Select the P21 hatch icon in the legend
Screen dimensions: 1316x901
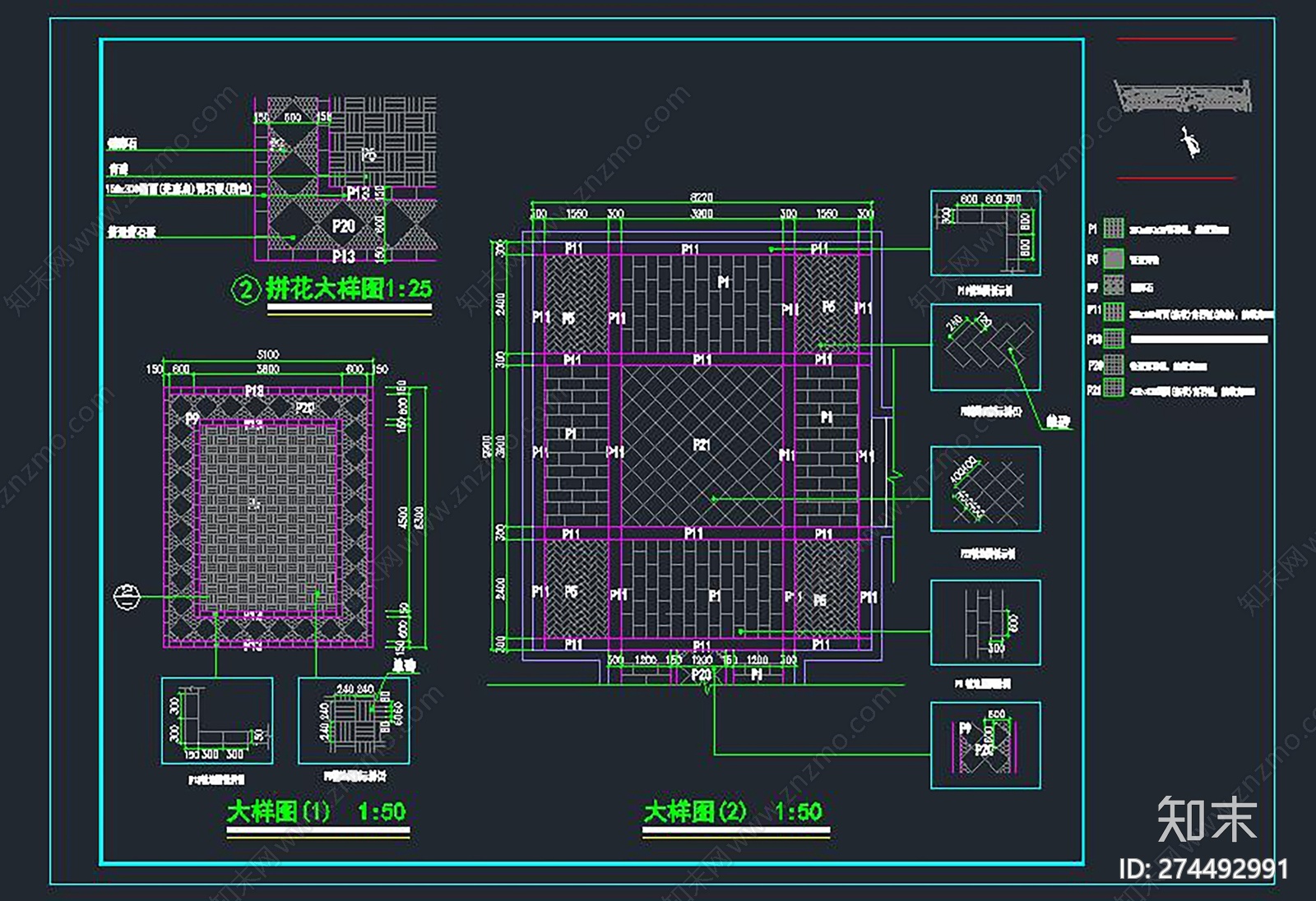click(x=1114, y=387)
